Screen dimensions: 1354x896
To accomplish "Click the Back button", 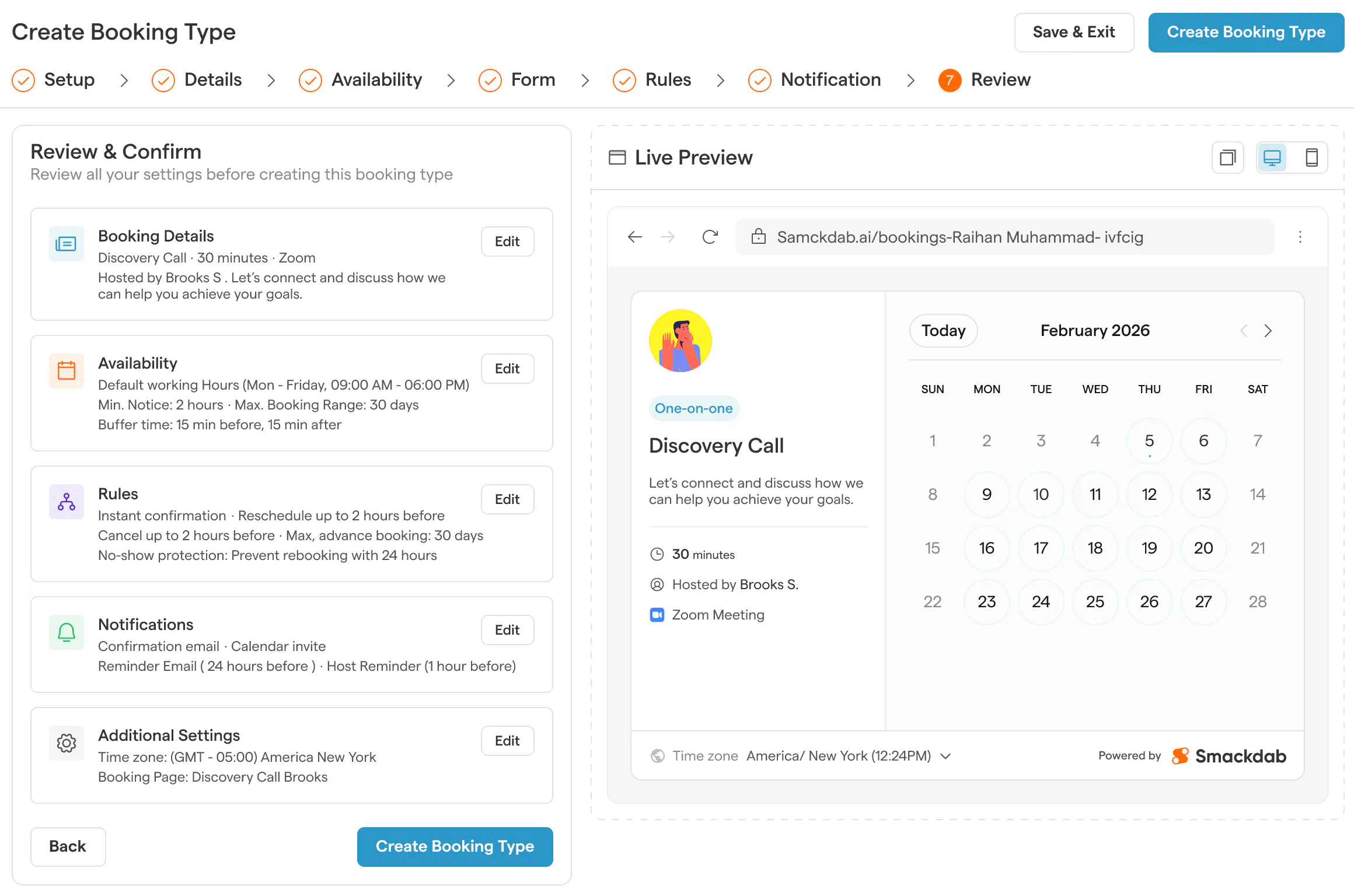I will pyautogui.click(x=68, y=846).
